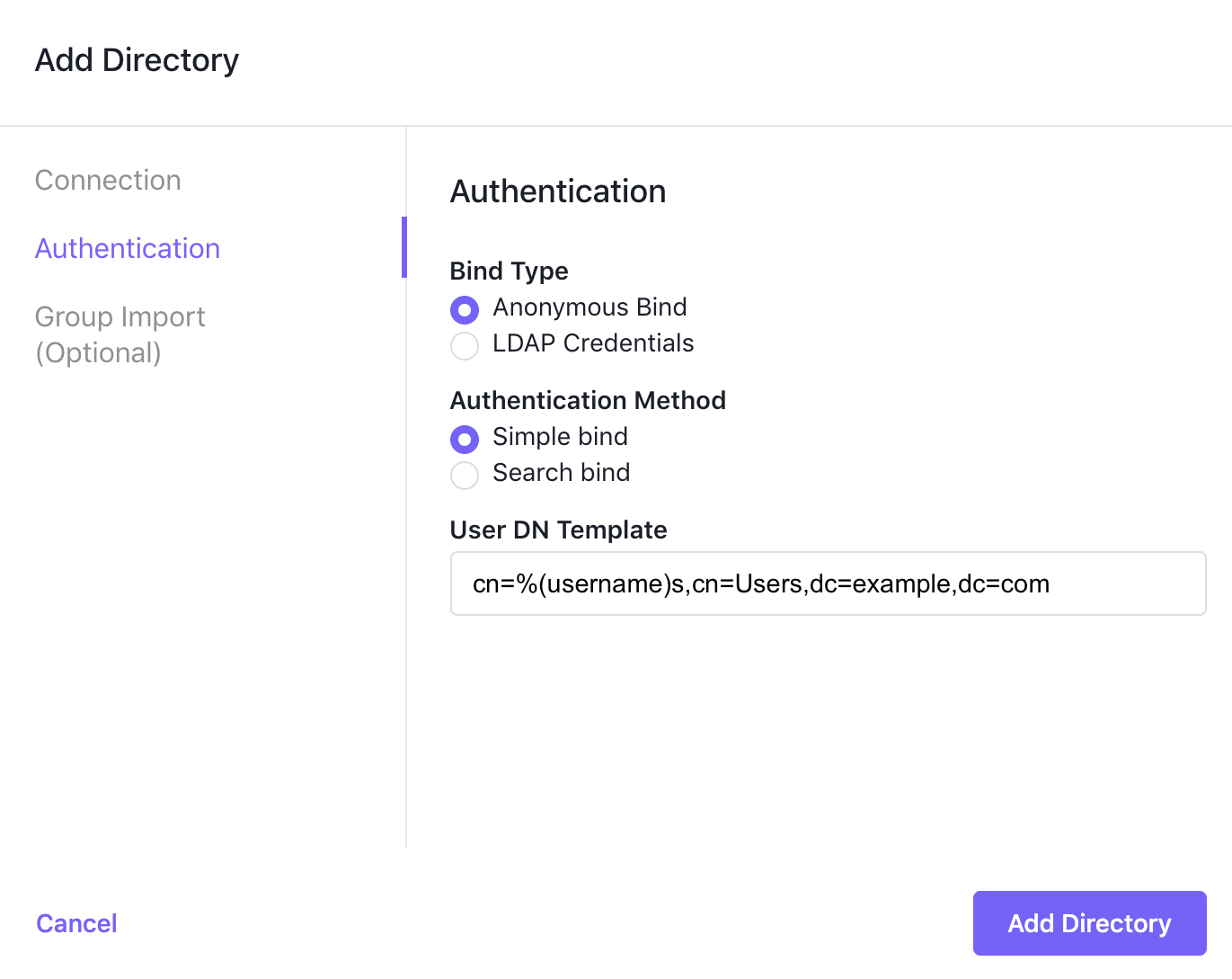The height and width of the screenshot is (979, 1232).
Task: Click the Add Directory dialog title
Action: (x=137, y=60)
